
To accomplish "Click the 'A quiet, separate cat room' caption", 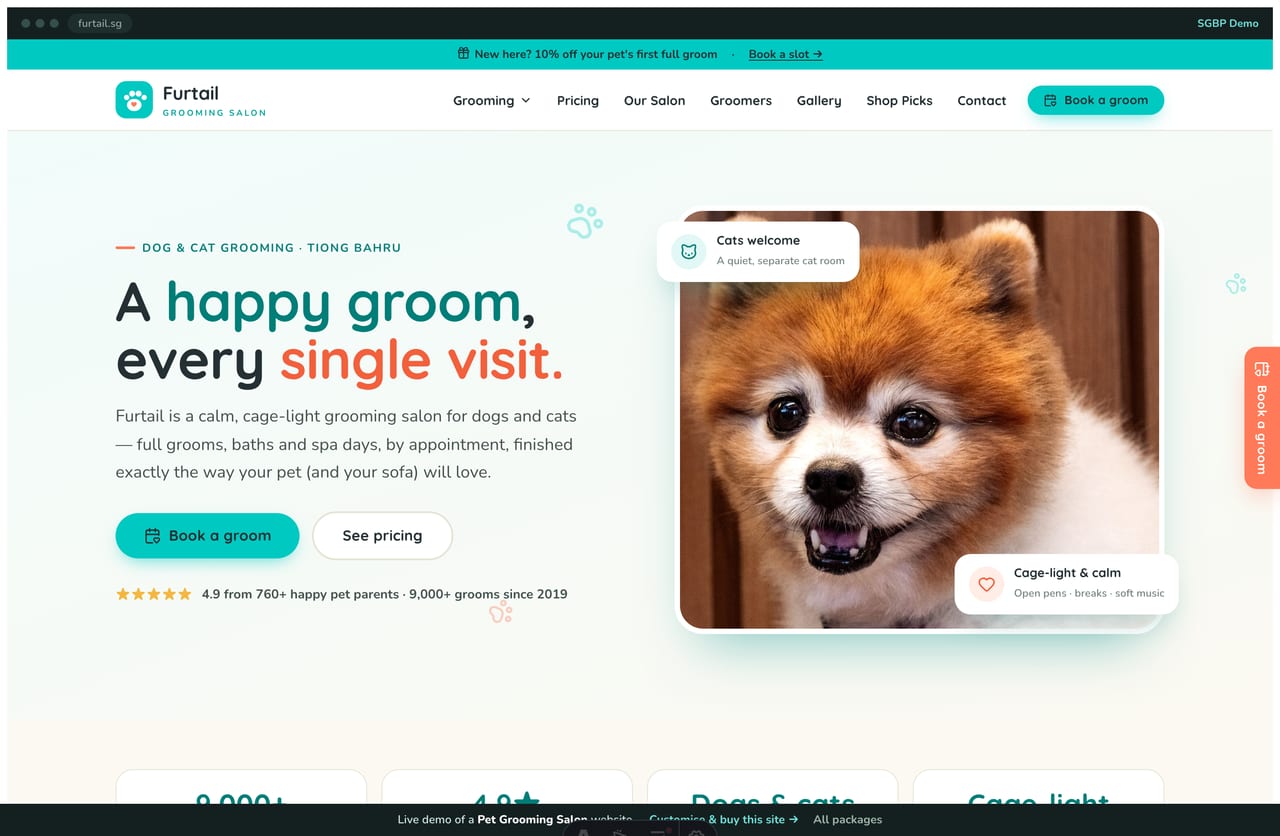I will 780,261.
